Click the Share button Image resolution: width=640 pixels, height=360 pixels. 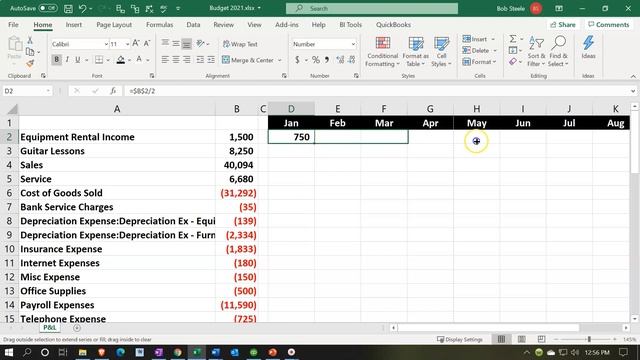click(x=563, y=25)
